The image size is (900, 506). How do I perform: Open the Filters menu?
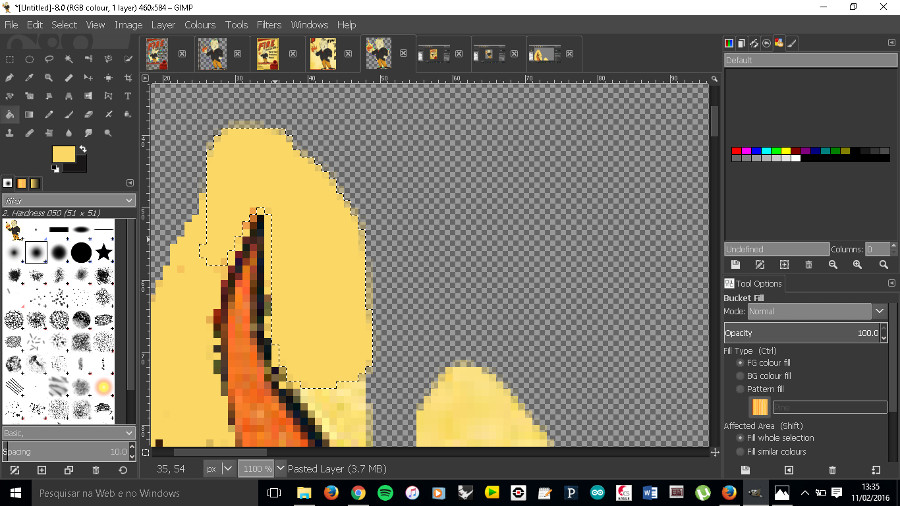point(269,25)
